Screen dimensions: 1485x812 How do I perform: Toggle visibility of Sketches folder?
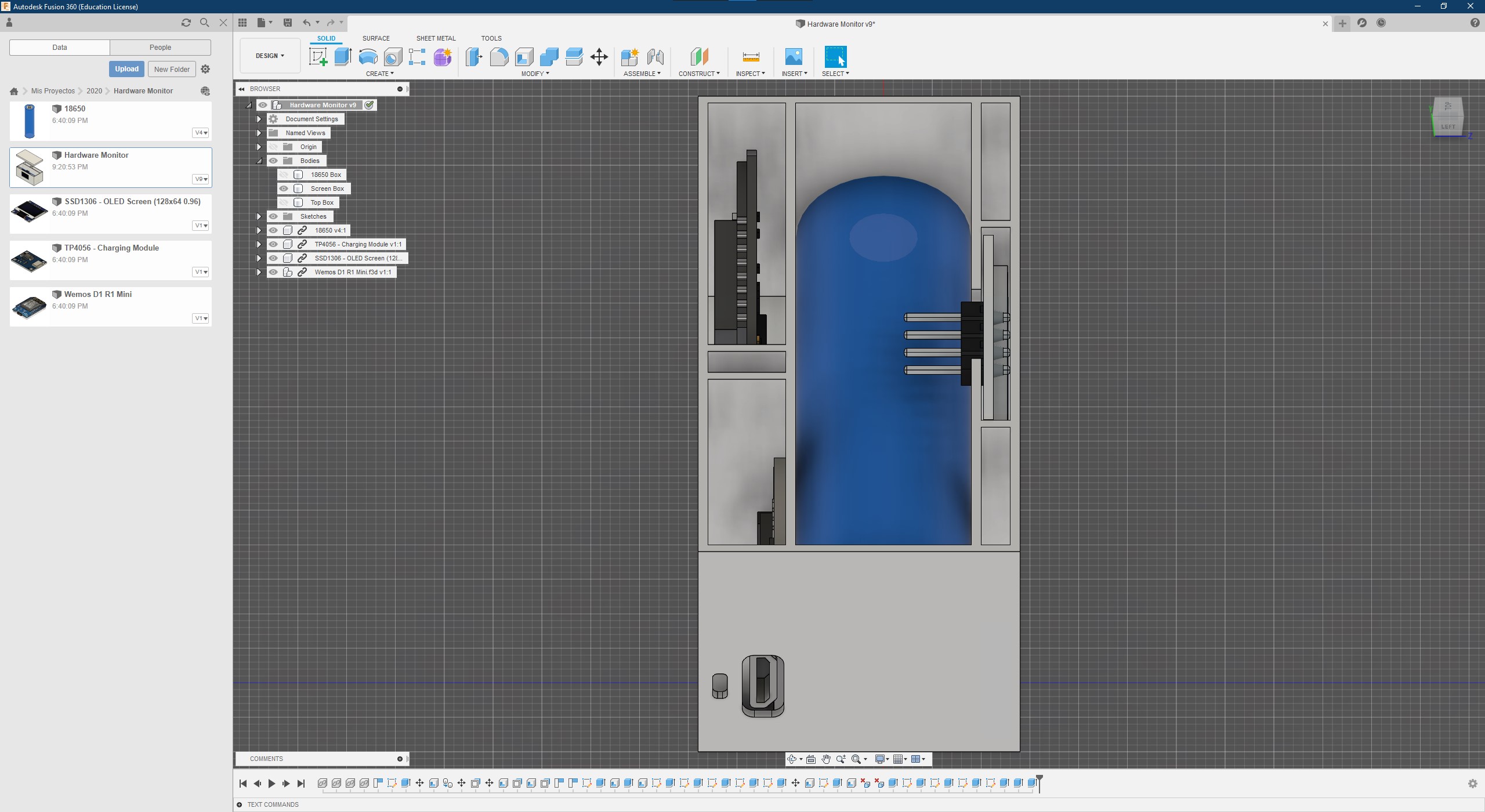pyautogui.click(x=273, y=216)
